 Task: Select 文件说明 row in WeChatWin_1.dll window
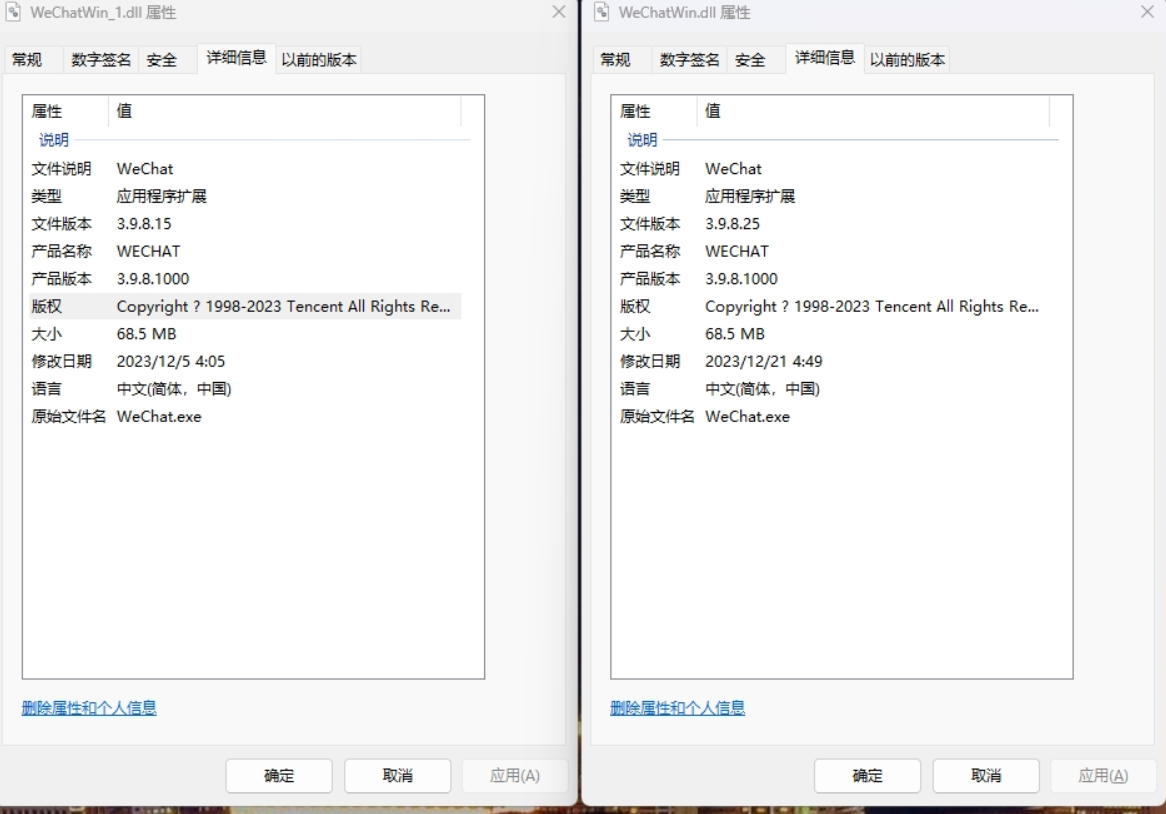(x=245, y=169)
